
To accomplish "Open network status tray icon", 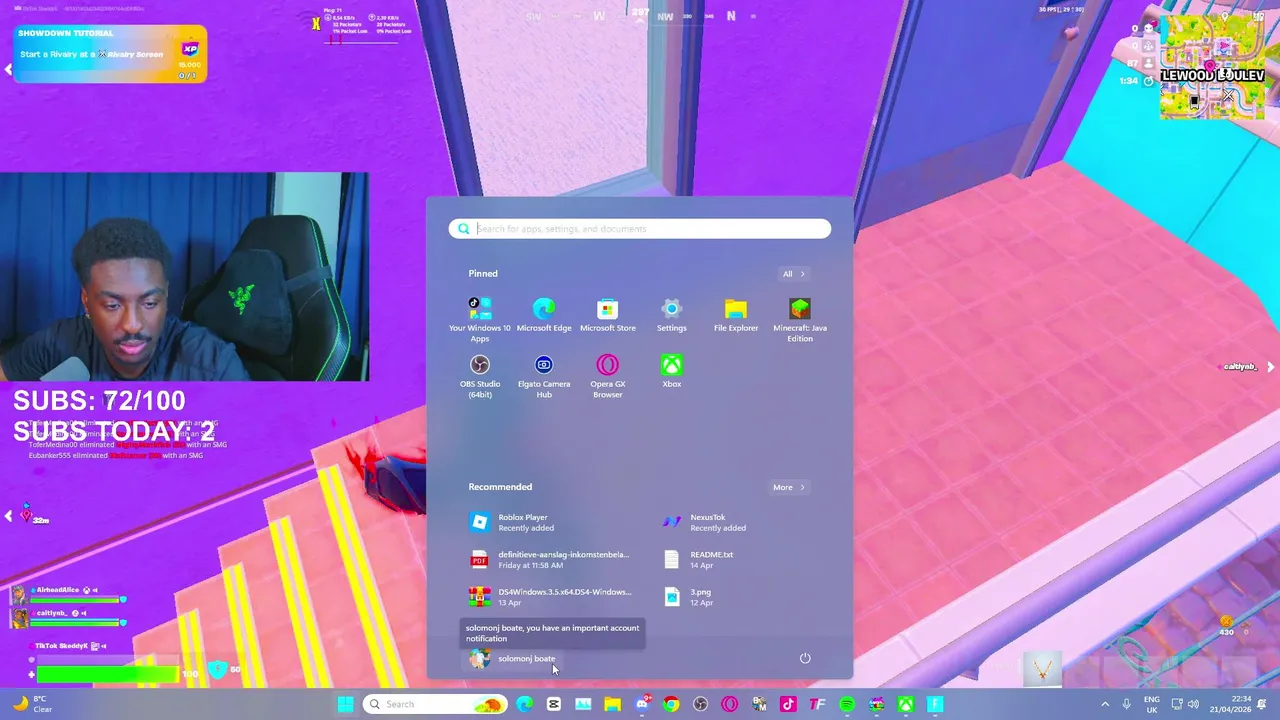I will pos(1178,704).
